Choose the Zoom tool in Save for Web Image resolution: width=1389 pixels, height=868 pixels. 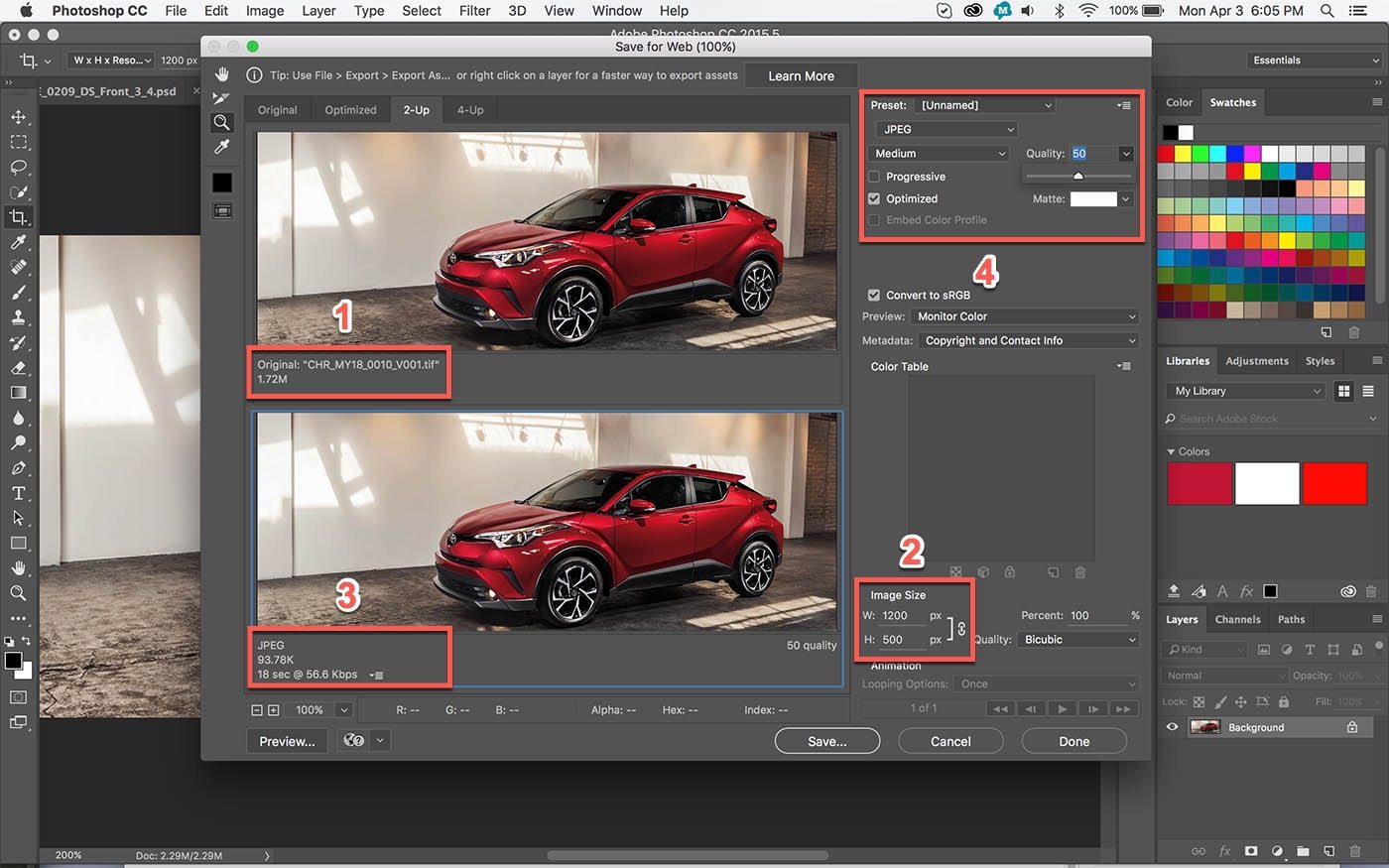(221, 122)
